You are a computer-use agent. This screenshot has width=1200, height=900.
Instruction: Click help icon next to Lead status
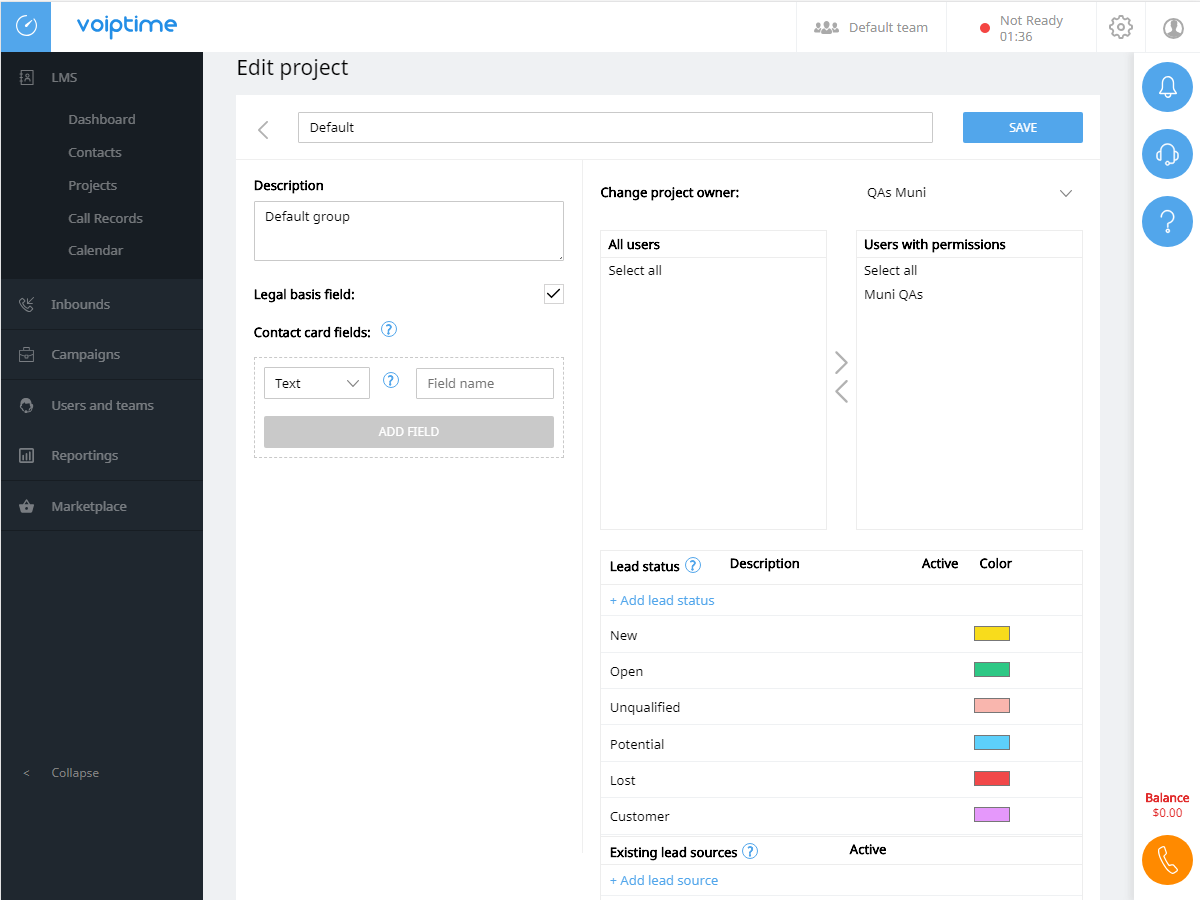[693, 565]
